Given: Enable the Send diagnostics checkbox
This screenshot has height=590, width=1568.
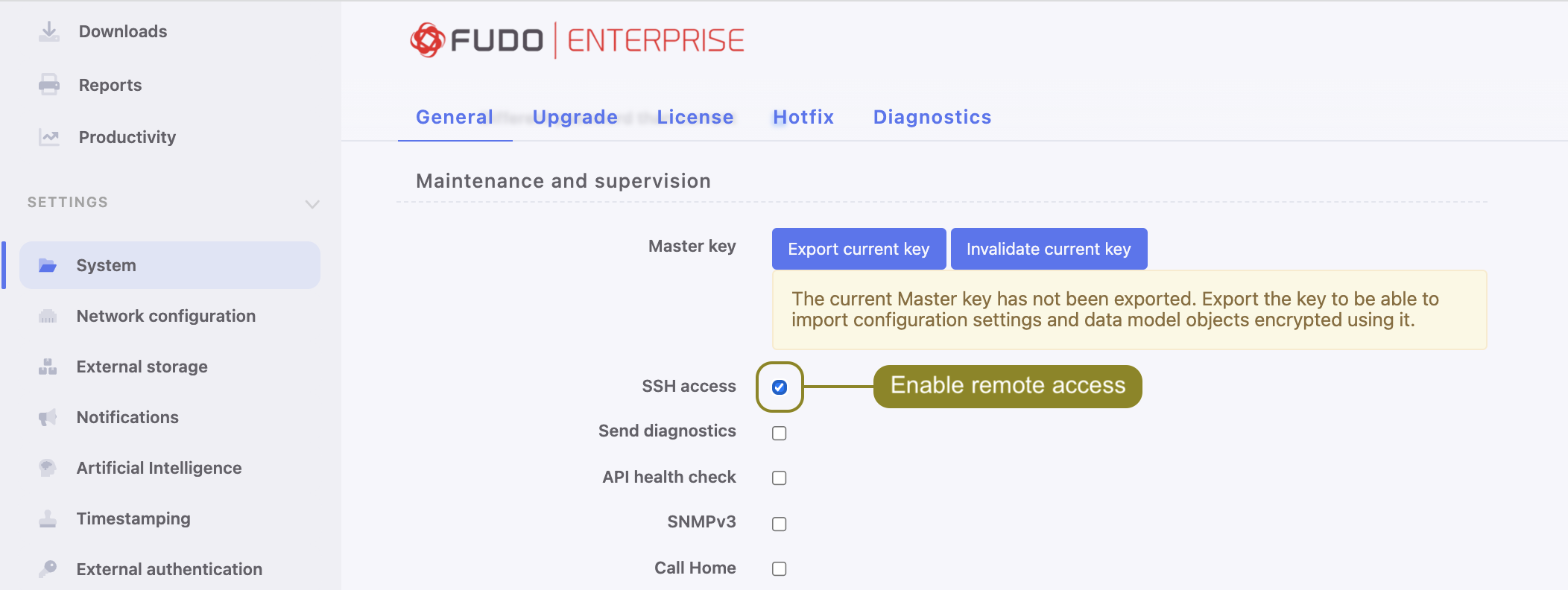Looking at the screenshot, I should [x=780, y=434].
